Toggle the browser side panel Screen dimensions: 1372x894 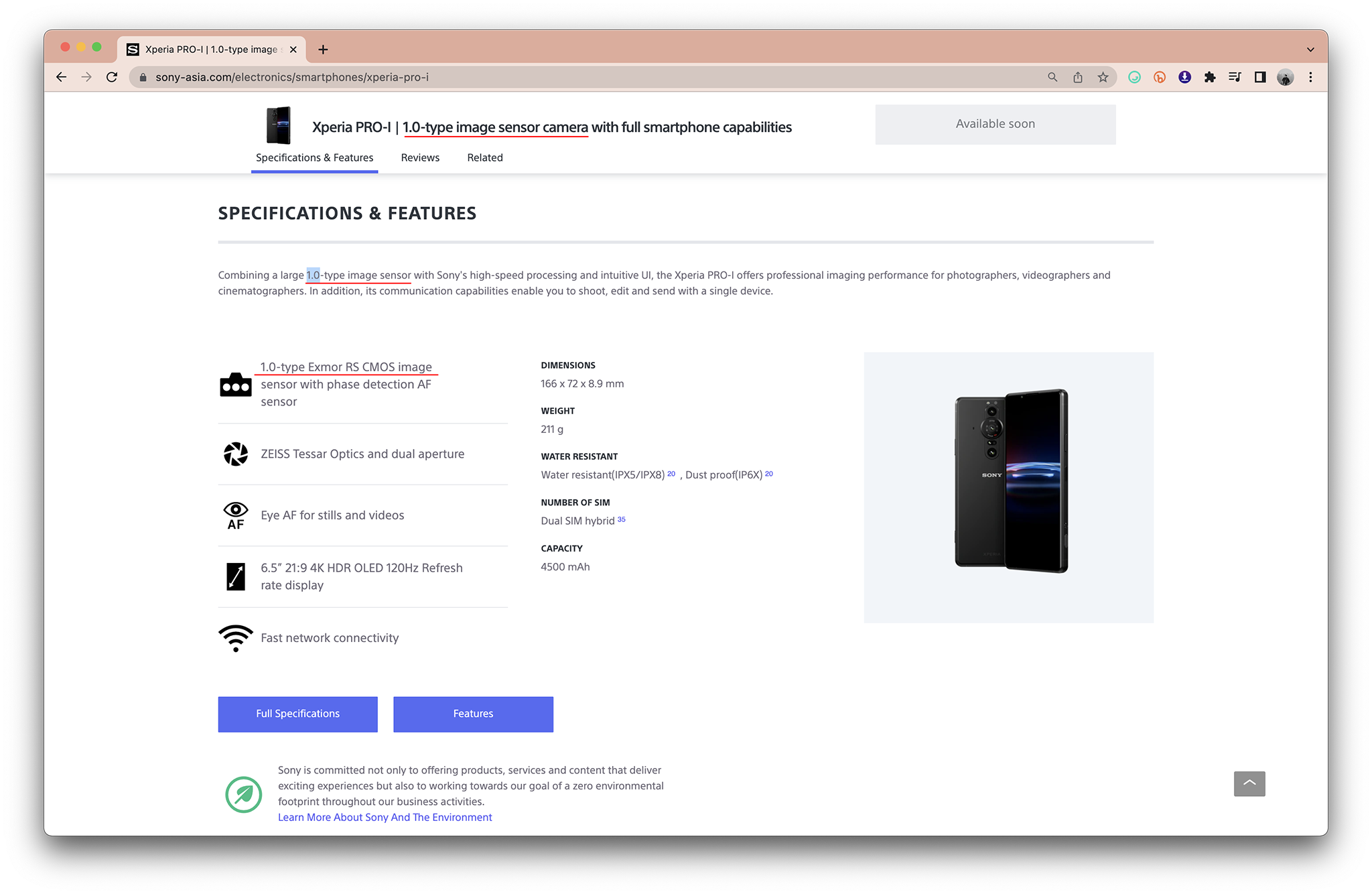(1260, 77)
